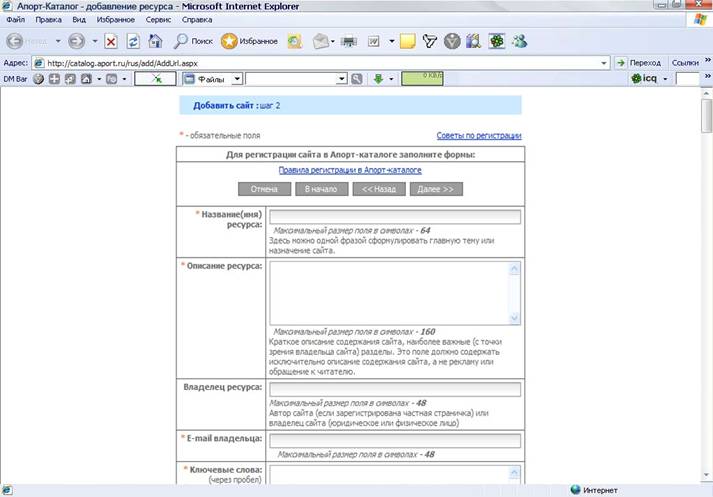Screen dimensions: 713x497
Task: Expand the Mail icon dropdown arrow
Action: point(332,41)
